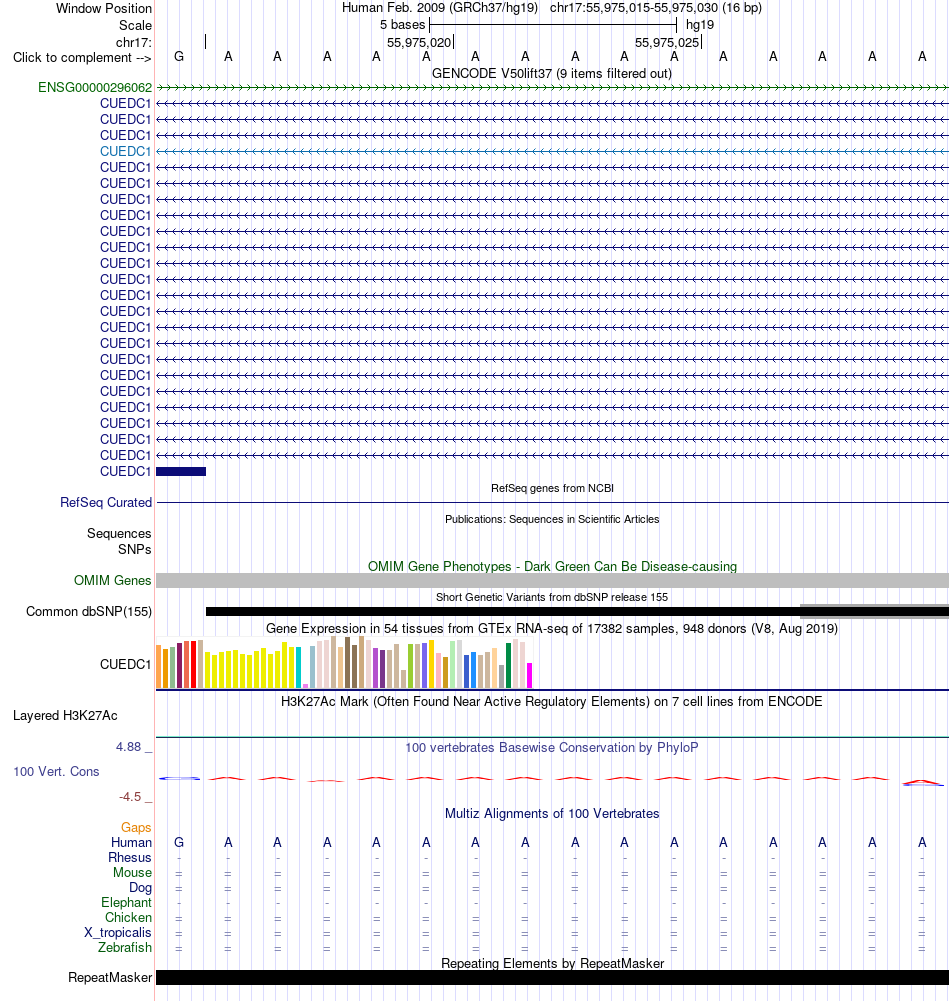Click the 55,975,020 ruler position

click(x=419, y=42)
